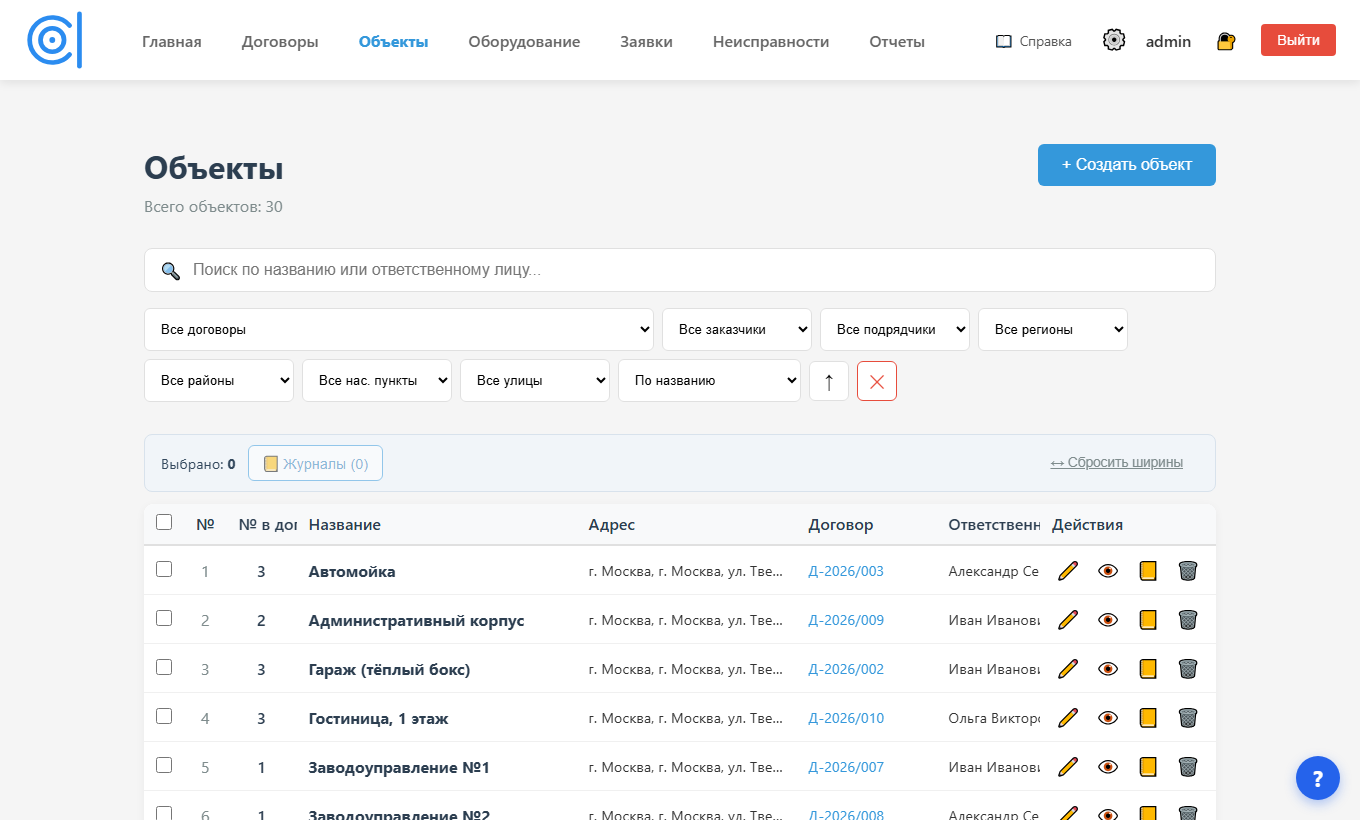Focus the search by name field
Viewport: 1360px width, 820px height.
coord(680,270)
